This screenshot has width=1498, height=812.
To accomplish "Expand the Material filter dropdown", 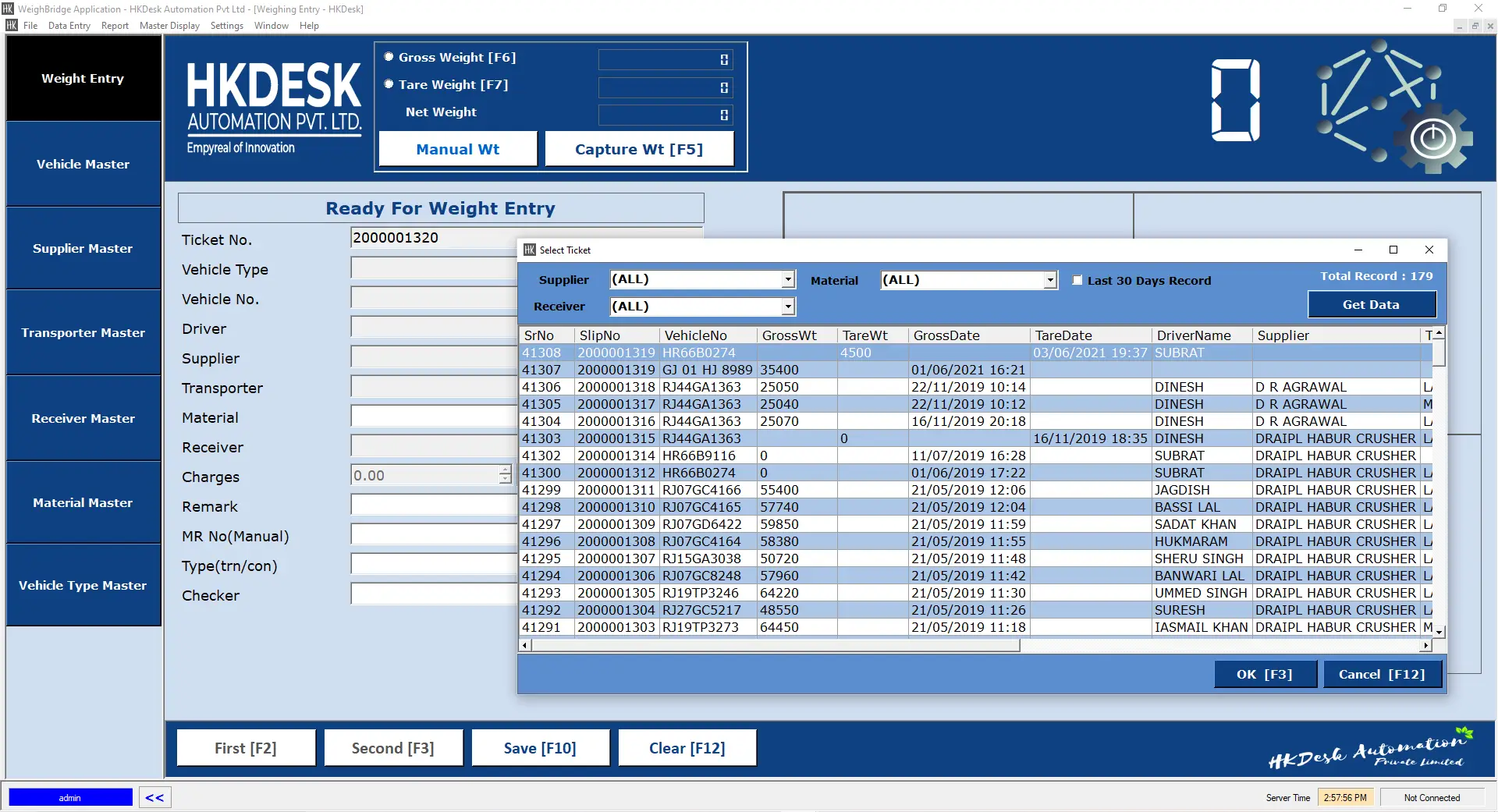I will click(x=1050, y=280).
